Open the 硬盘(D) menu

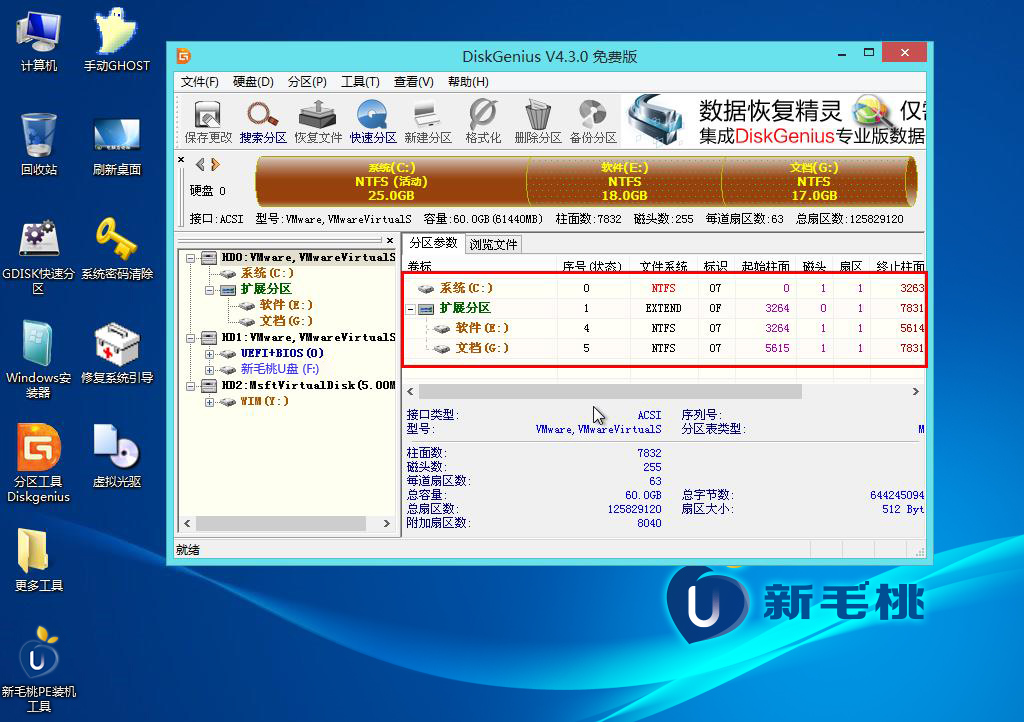click(253, 82)
